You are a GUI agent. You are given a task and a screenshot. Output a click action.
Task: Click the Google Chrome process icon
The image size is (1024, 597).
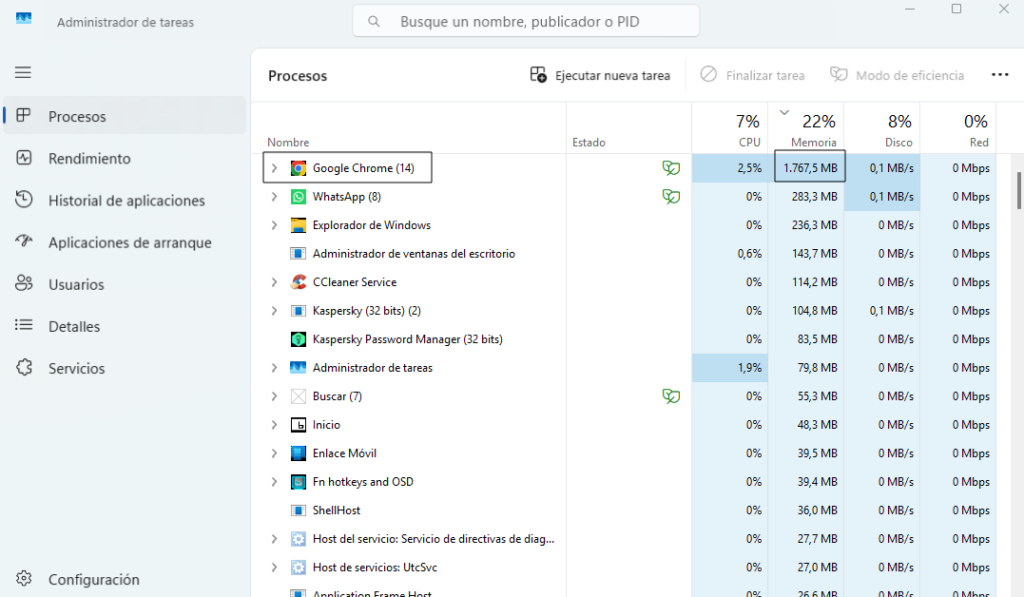tap(298, 168)
